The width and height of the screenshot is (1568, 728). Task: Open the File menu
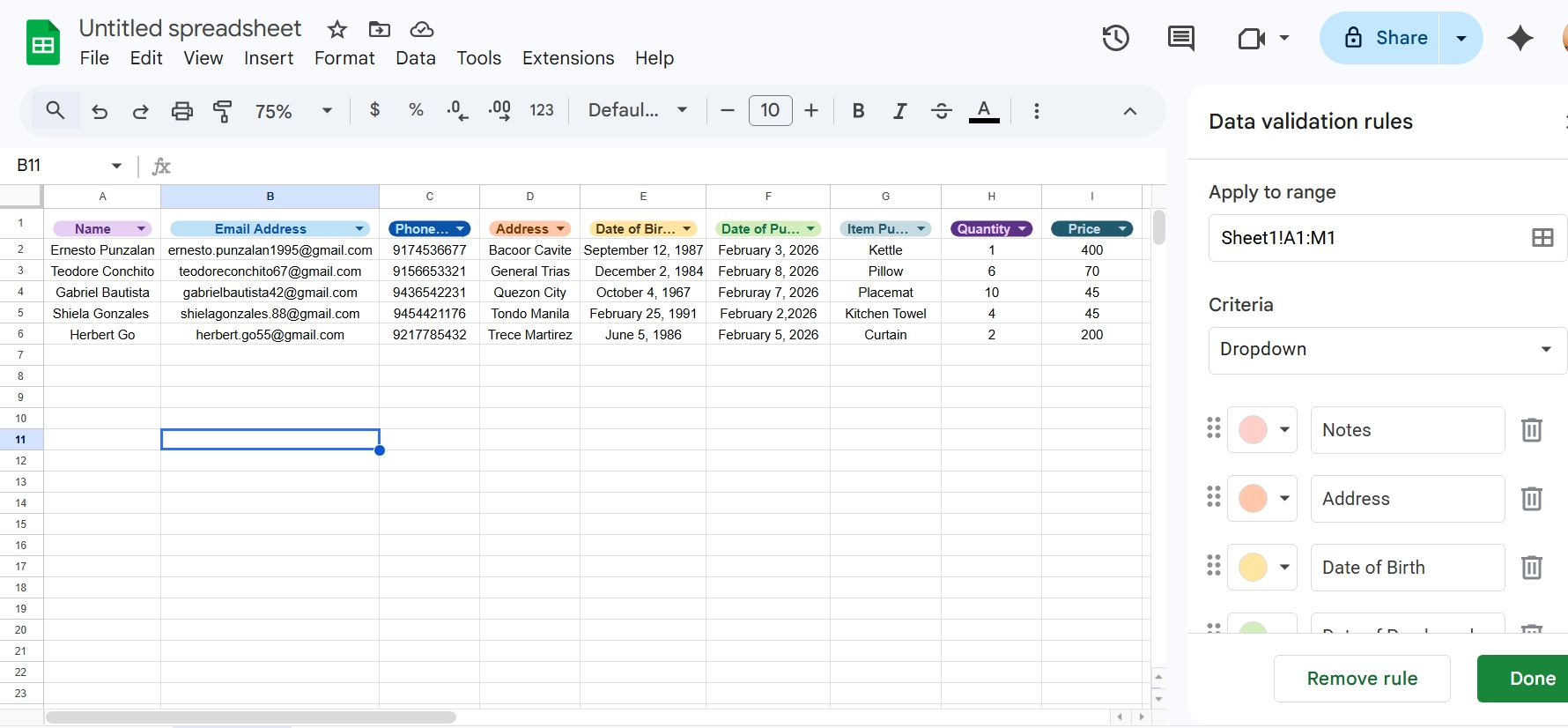(x=94, y=58)
